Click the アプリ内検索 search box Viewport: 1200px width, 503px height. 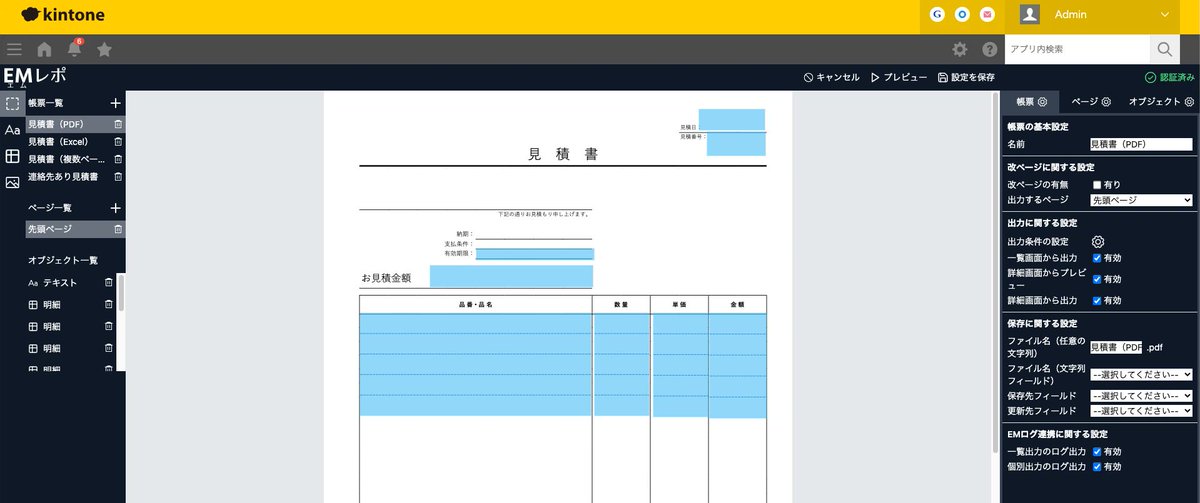pos(1077,49)
